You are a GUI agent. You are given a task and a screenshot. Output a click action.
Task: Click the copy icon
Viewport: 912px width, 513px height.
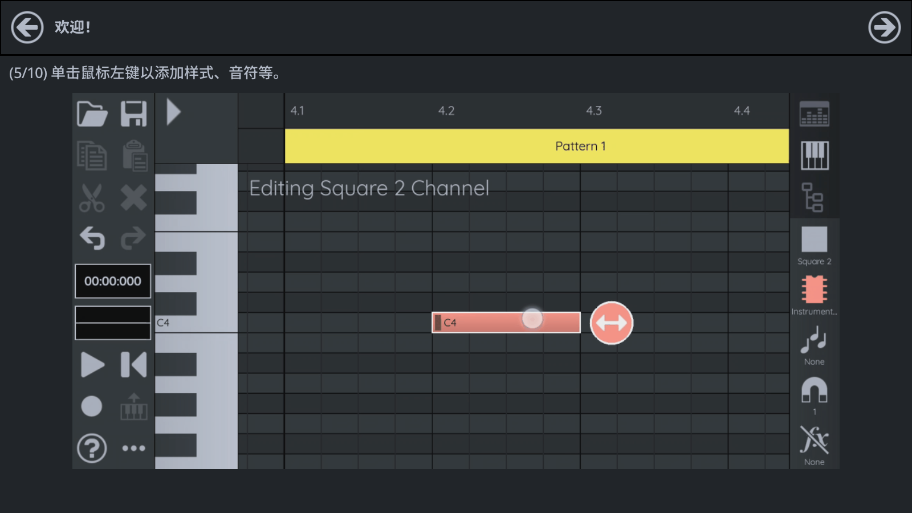point(92,155)
